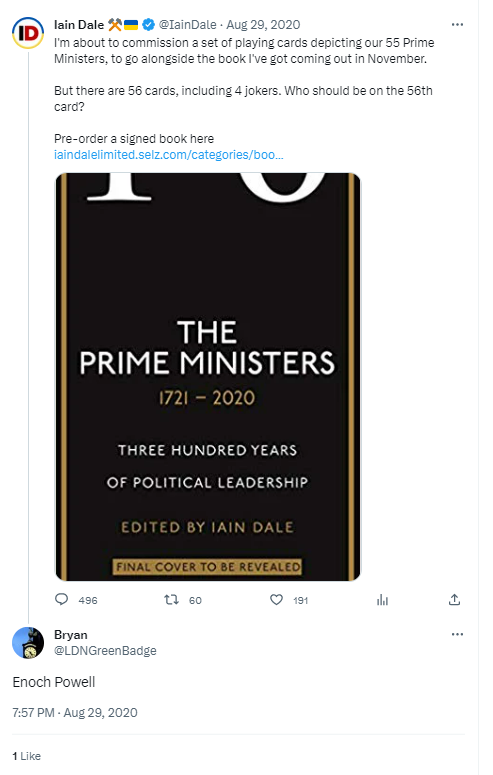The height and width of the screenshot is (775, 493).
Task: Click the reply speech bubble icon
Action: click(61, 600)
